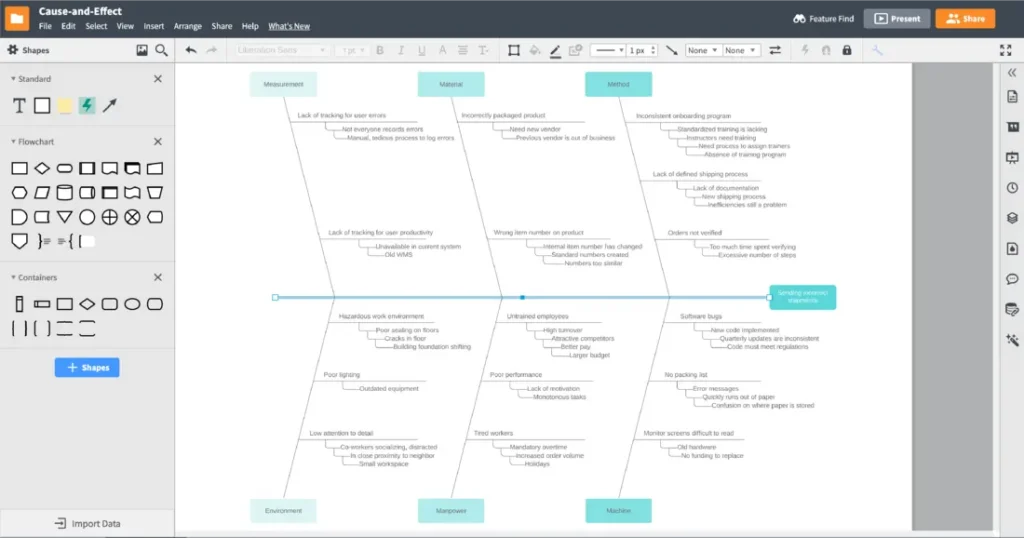
Task: Enter fullscreen with the expand arrows icon
Action: (x=1005, y=50)
